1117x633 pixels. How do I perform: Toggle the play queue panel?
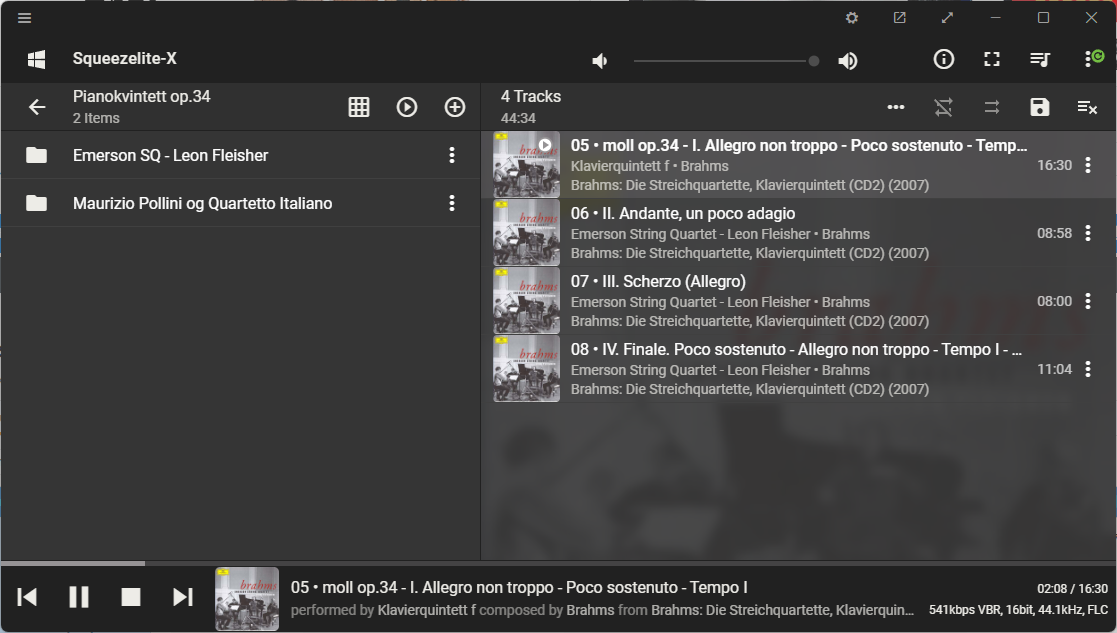coord(1040,59)
